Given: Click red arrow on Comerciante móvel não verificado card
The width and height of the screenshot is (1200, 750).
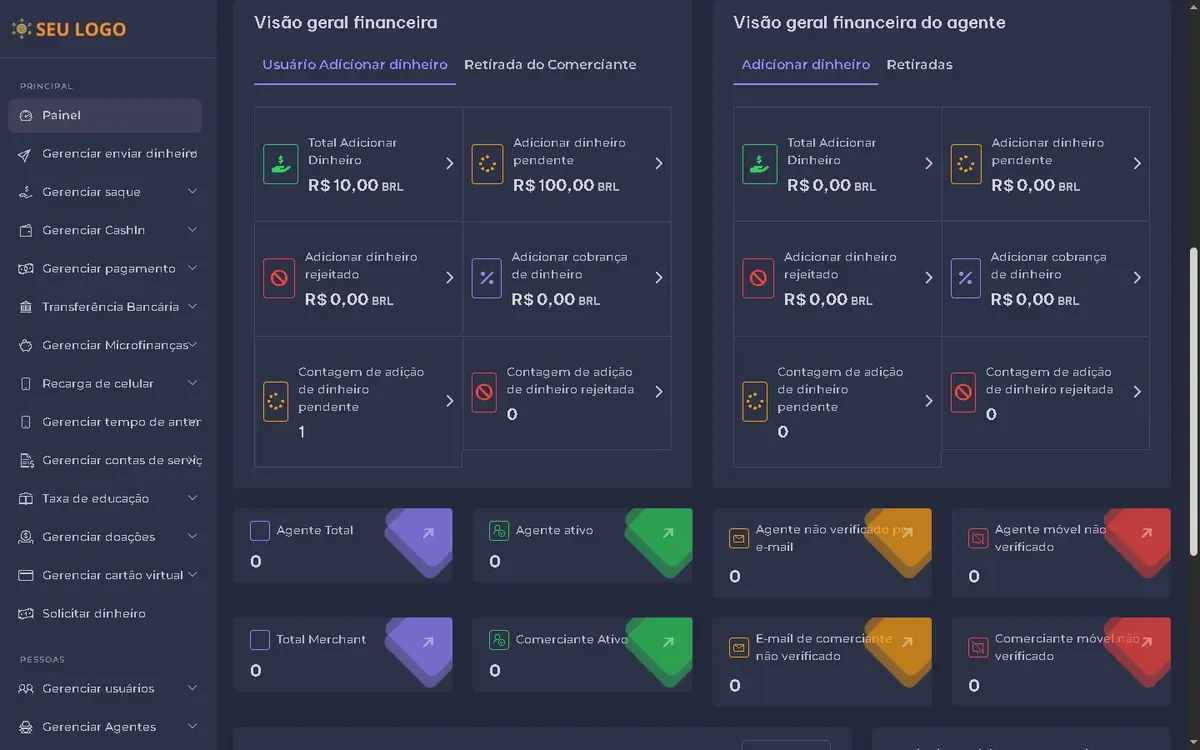Looking at the screenshot, I should 1146,643.
